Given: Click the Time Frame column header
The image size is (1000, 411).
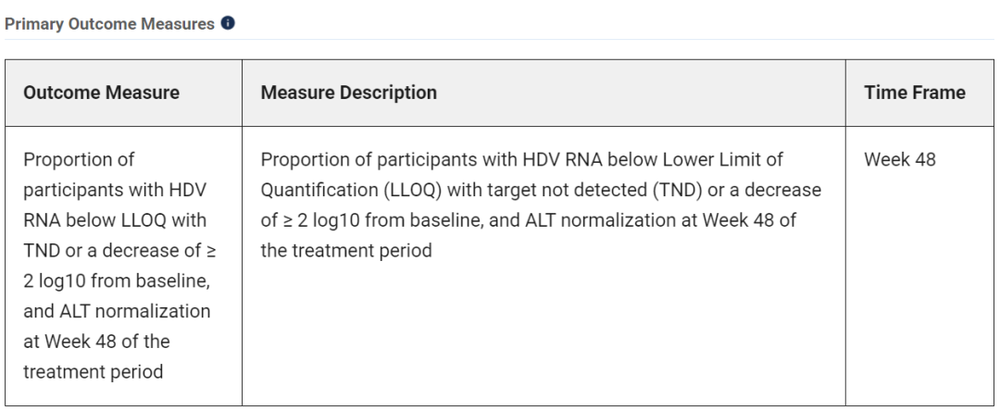Looking at the screenshot, I should (x=914, y=93).
